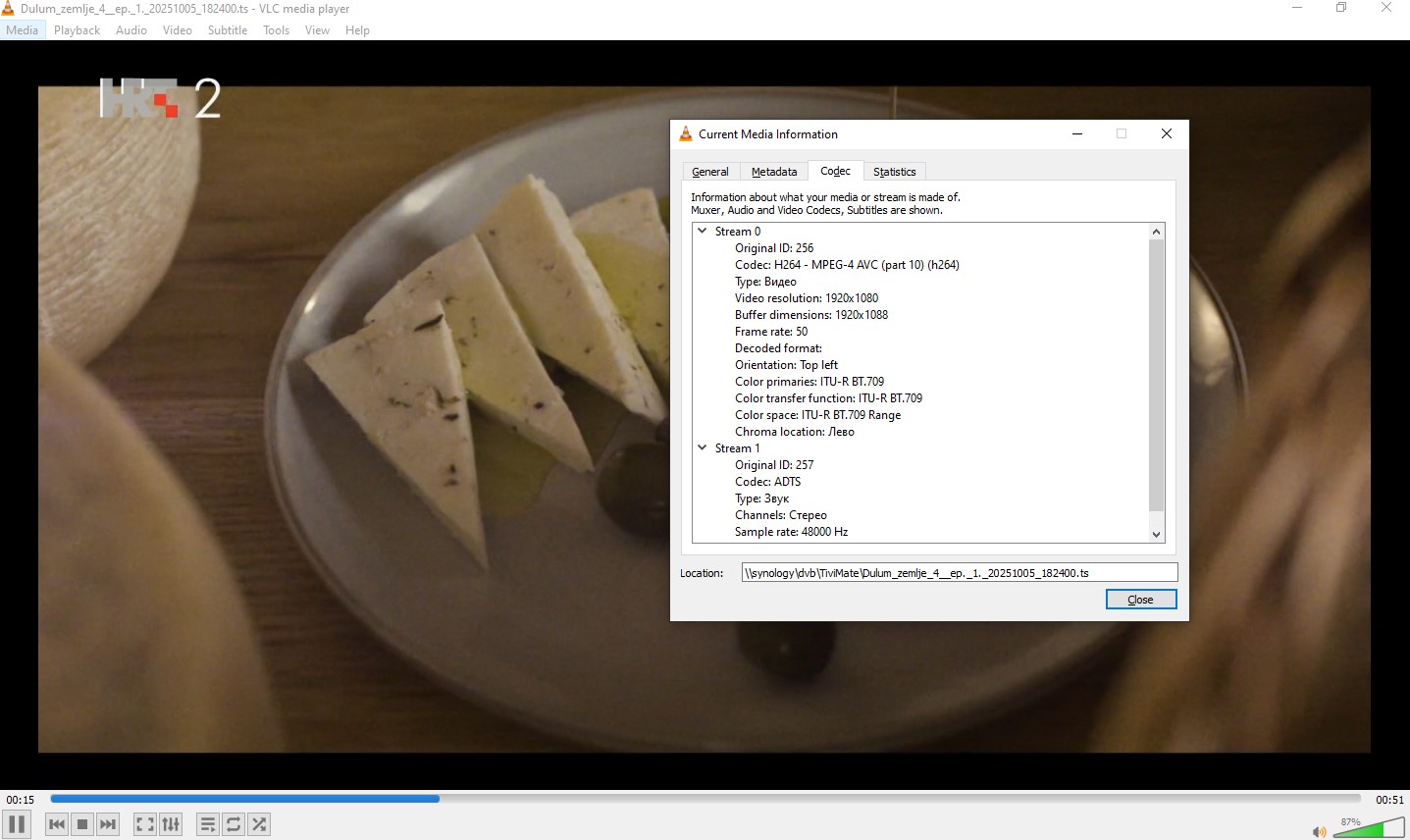Adjust the volume slider at 87%

(x=1369, y=828)
